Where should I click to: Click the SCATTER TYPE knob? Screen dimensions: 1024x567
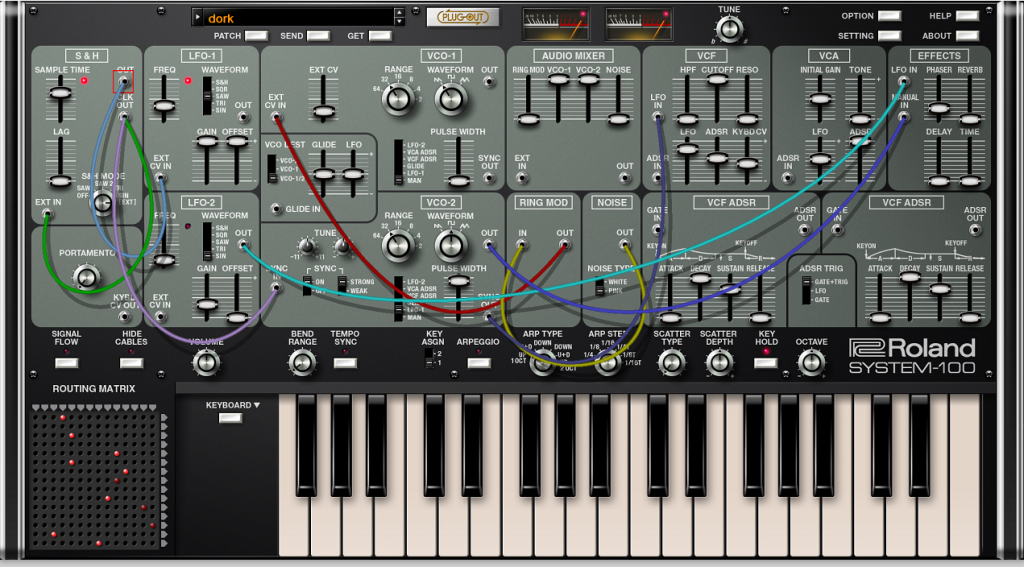671,363
